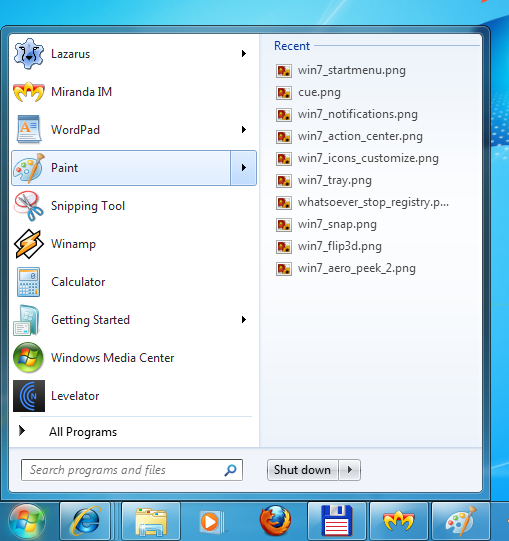Screen dimensions: 509x541
Task: Click the Paint palette icon in the Start menu
Action: click(x=29, y=168)
